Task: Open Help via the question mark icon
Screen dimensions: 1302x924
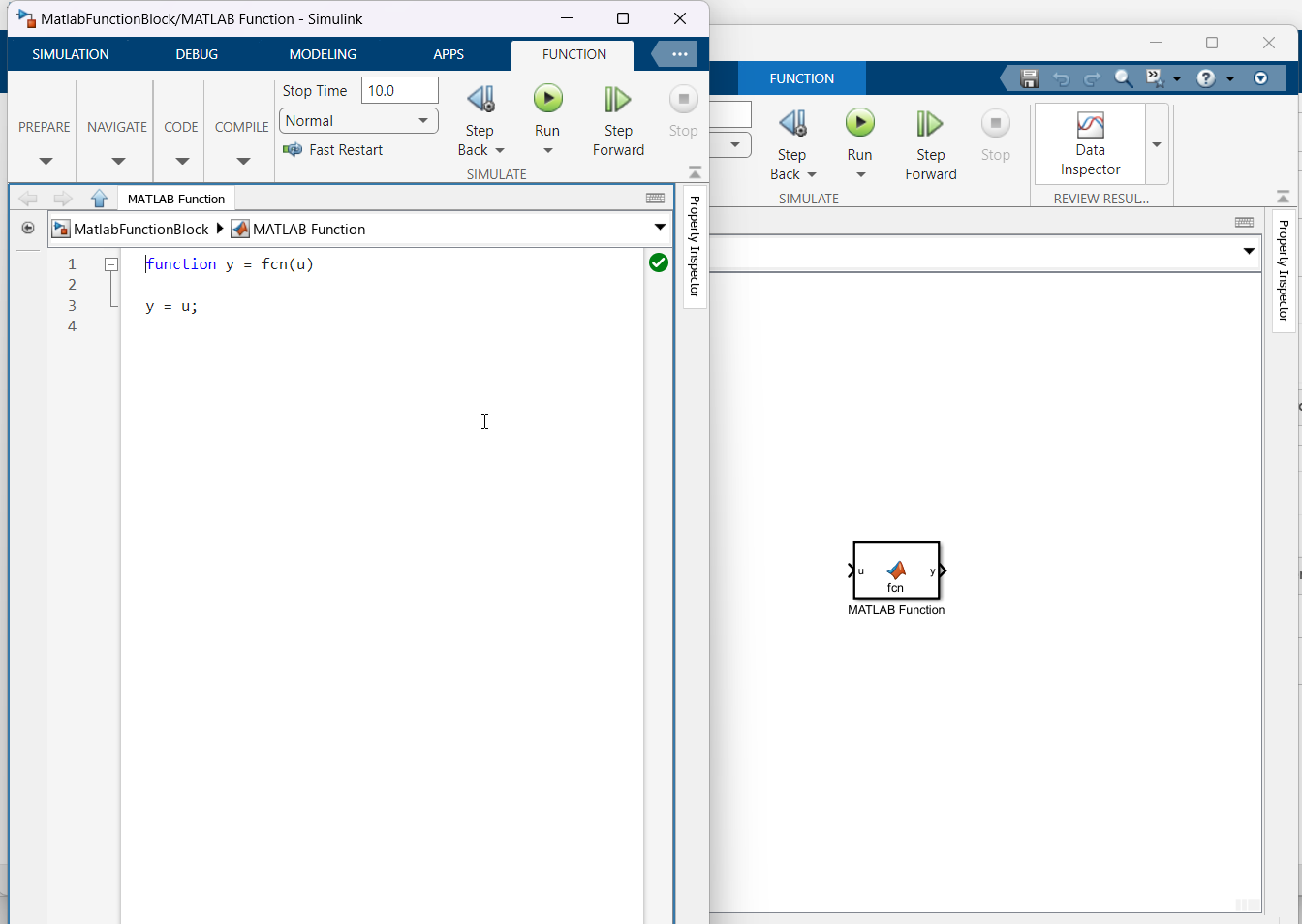Action: click(1206, 78)
